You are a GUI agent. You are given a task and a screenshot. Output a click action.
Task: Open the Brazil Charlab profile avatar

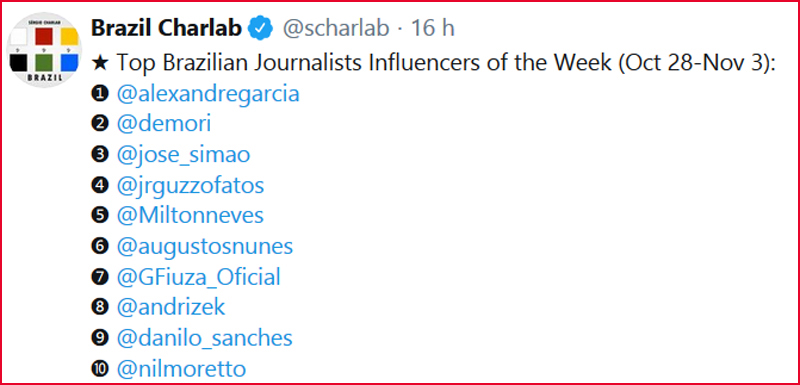click(44, 50)
